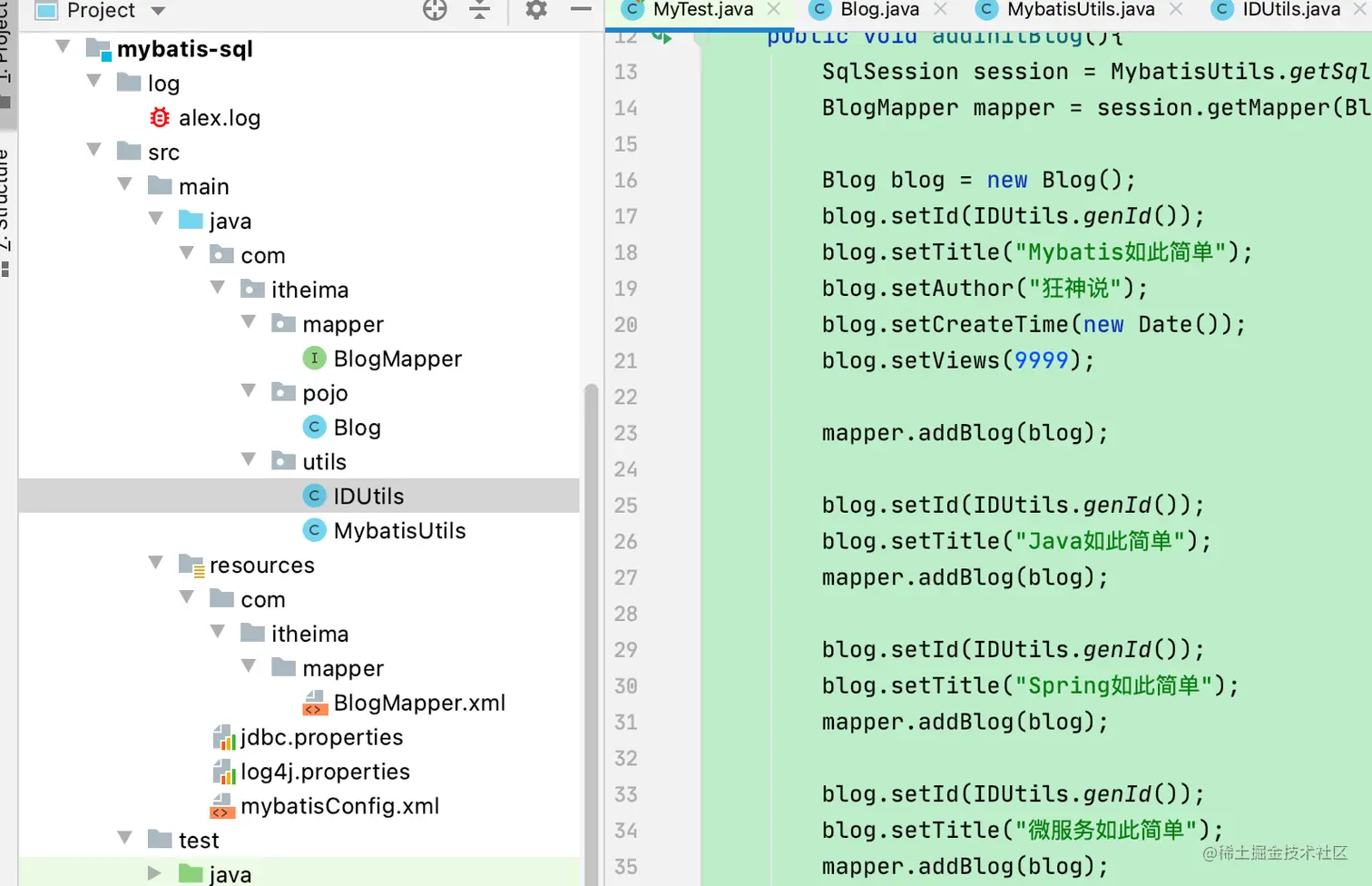Open Project panel gear settings

(x=536, y=10)
